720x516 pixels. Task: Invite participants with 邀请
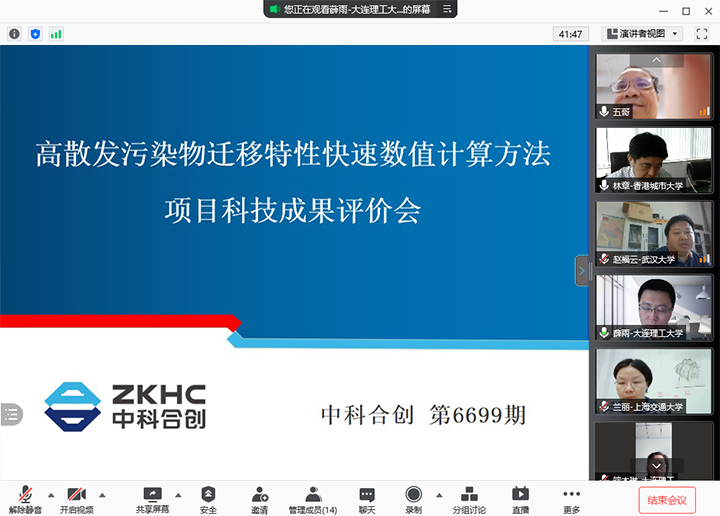click(x=259, y=499)
